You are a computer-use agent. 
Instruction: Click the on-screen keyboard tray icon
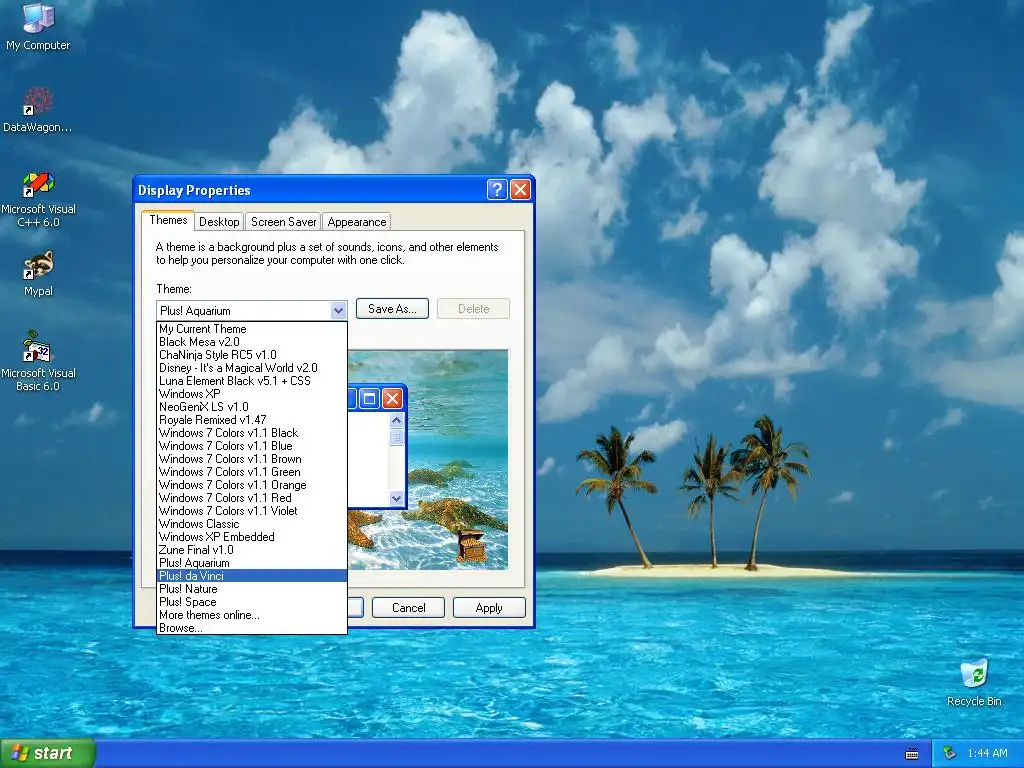[912, 754]
